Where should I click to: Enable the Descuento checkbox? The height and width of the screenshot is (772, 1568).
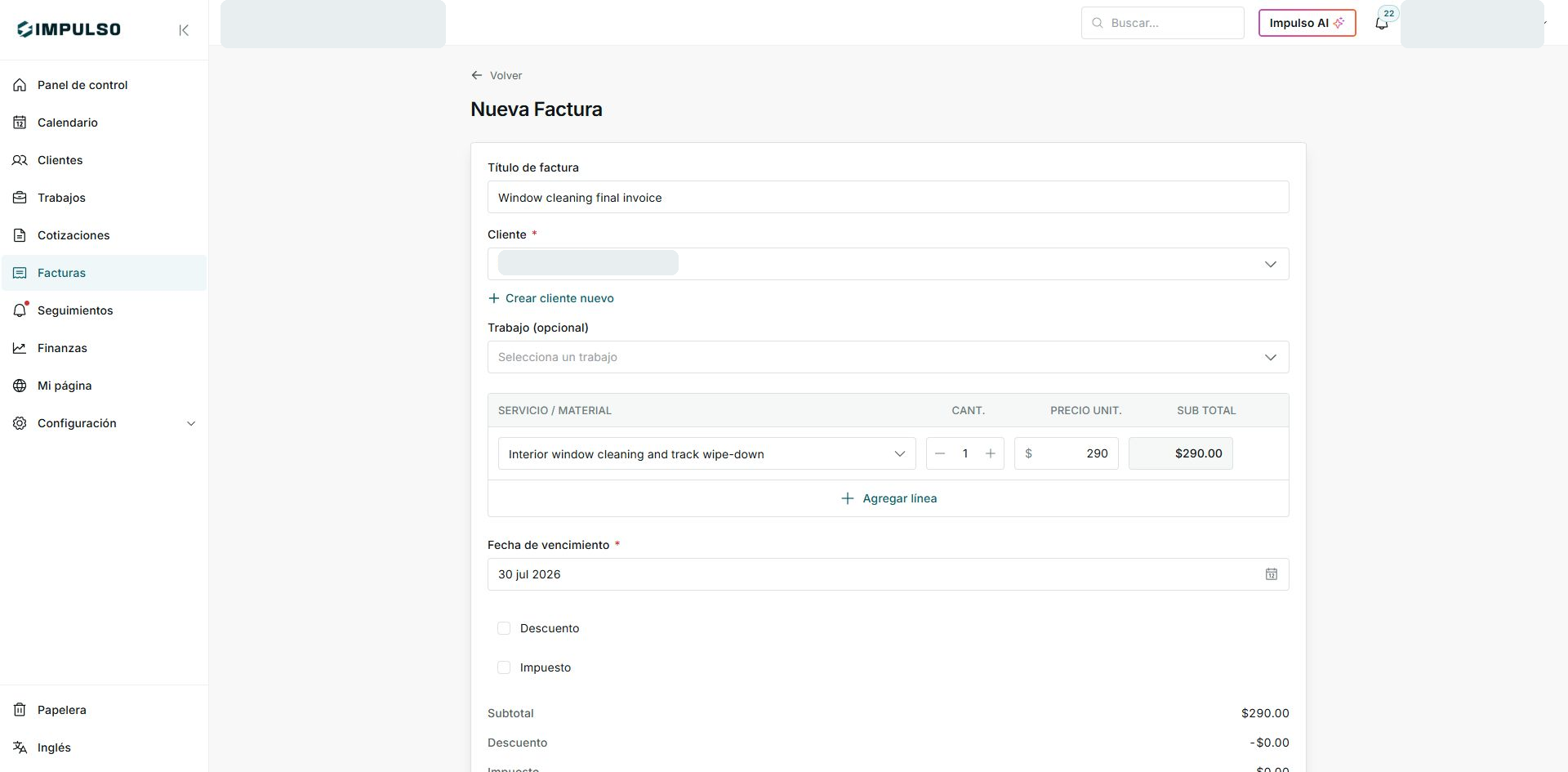click(x=504, y=628)
